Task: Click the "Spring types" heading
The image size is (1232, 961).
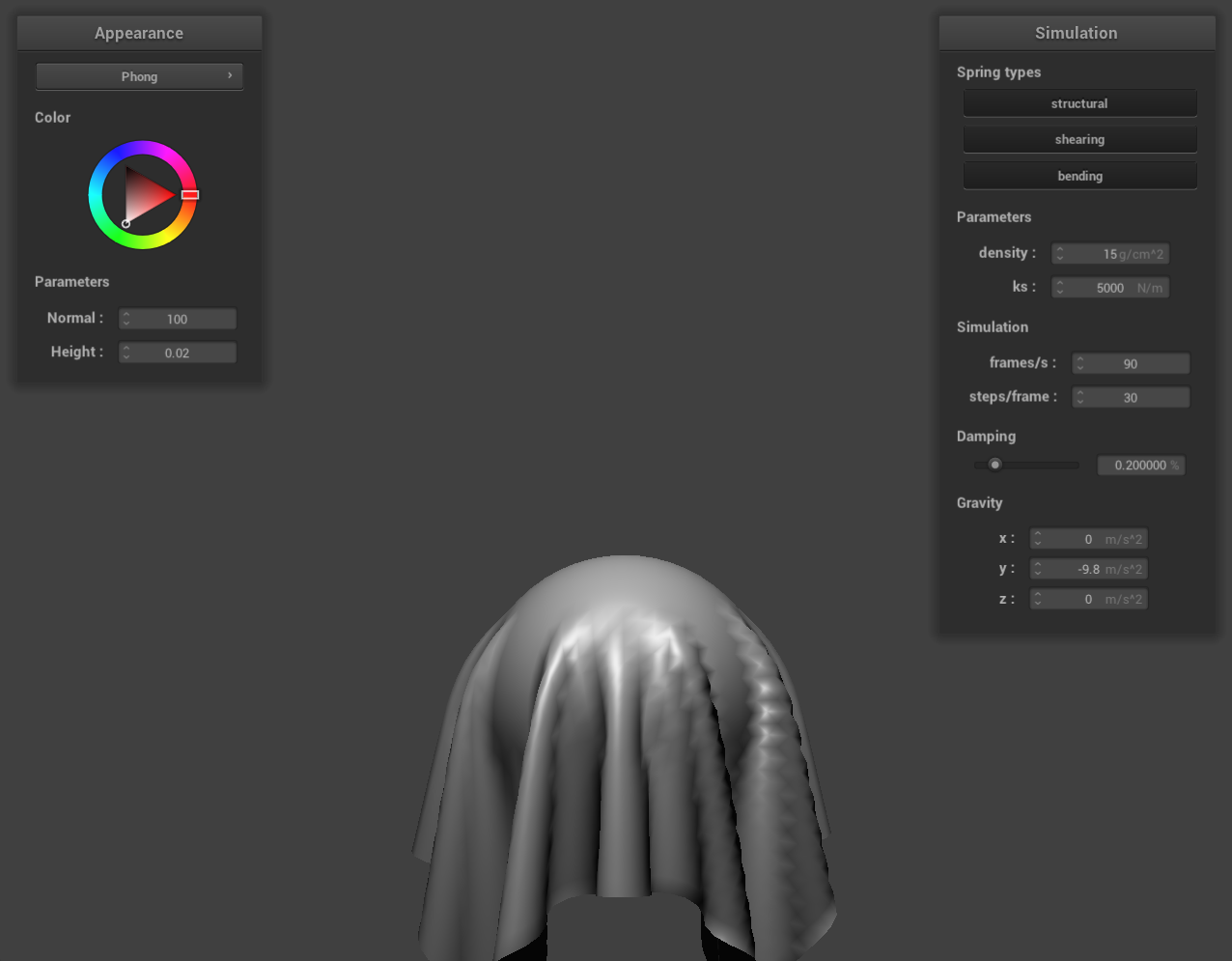Action: coord(998,72)
